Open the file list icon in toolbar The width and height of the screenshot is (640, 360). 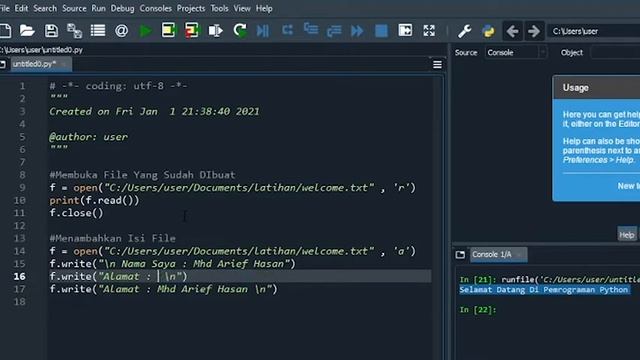pos(98,31)
